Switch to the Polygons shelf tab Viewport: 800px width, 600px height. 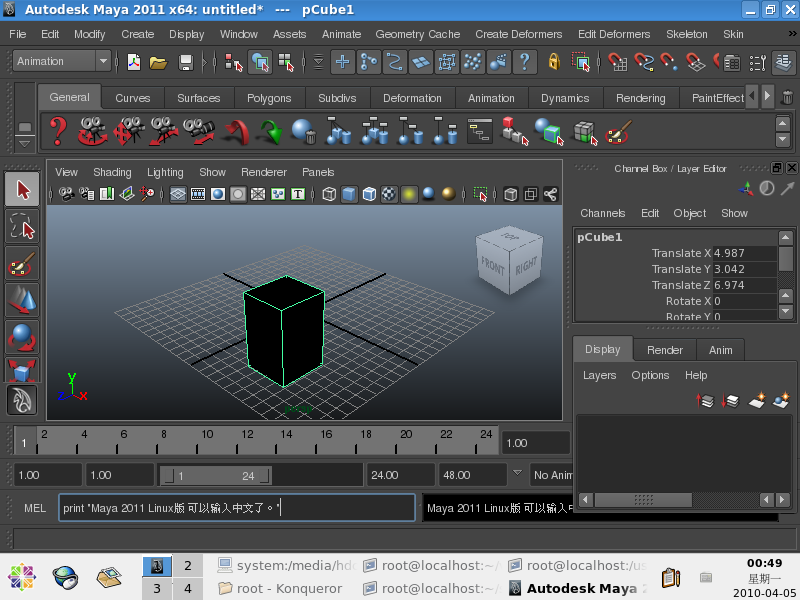click(269, 98)
